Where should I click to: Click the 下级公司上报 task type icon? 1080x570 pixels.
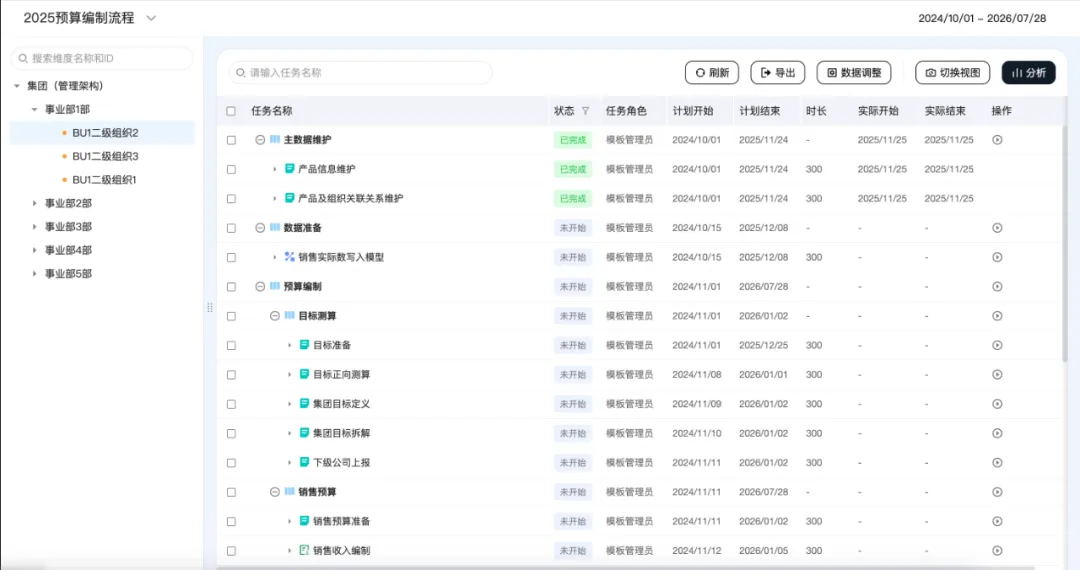point(304,462)
